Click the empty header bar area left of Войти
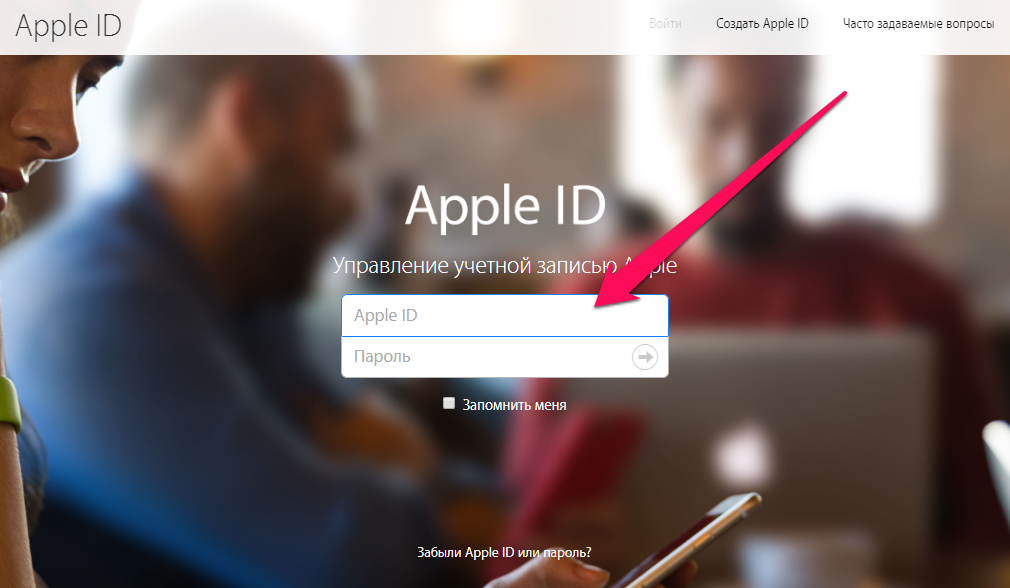This screenshot has width=1010, height=588. coord(386,27)
